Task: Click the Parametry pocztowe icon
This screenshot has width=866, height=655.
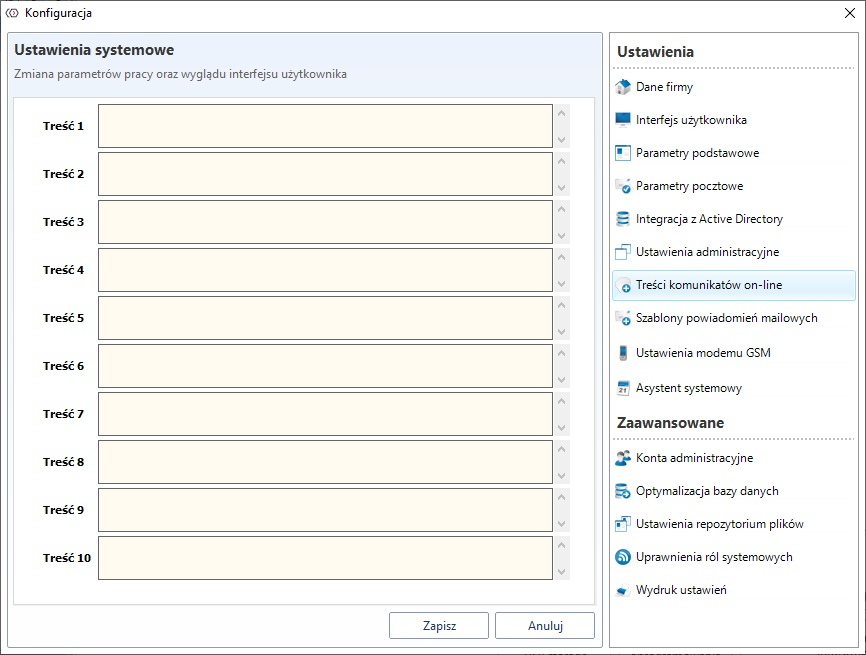Action: [623, 186]
